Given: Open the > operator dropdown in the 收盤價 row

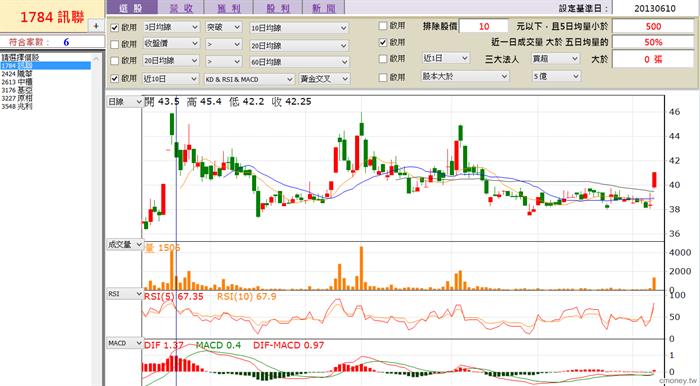Looking at the screenshot, I should pos(223,44).
